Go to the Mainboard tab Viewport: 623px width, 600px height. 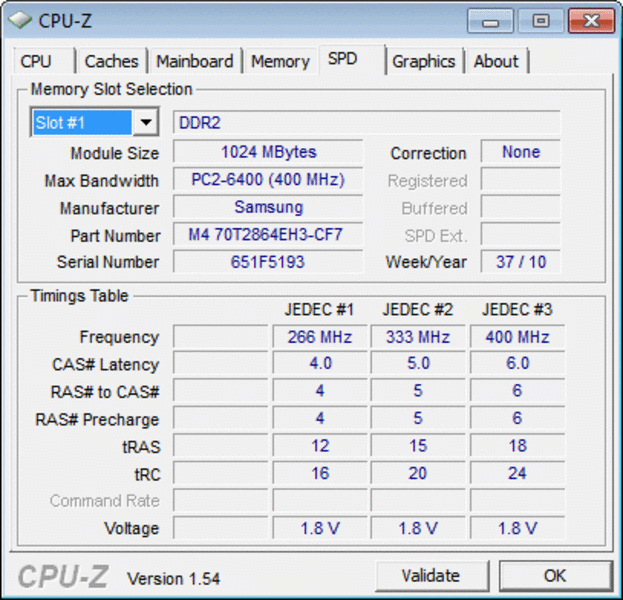[195, 62]
